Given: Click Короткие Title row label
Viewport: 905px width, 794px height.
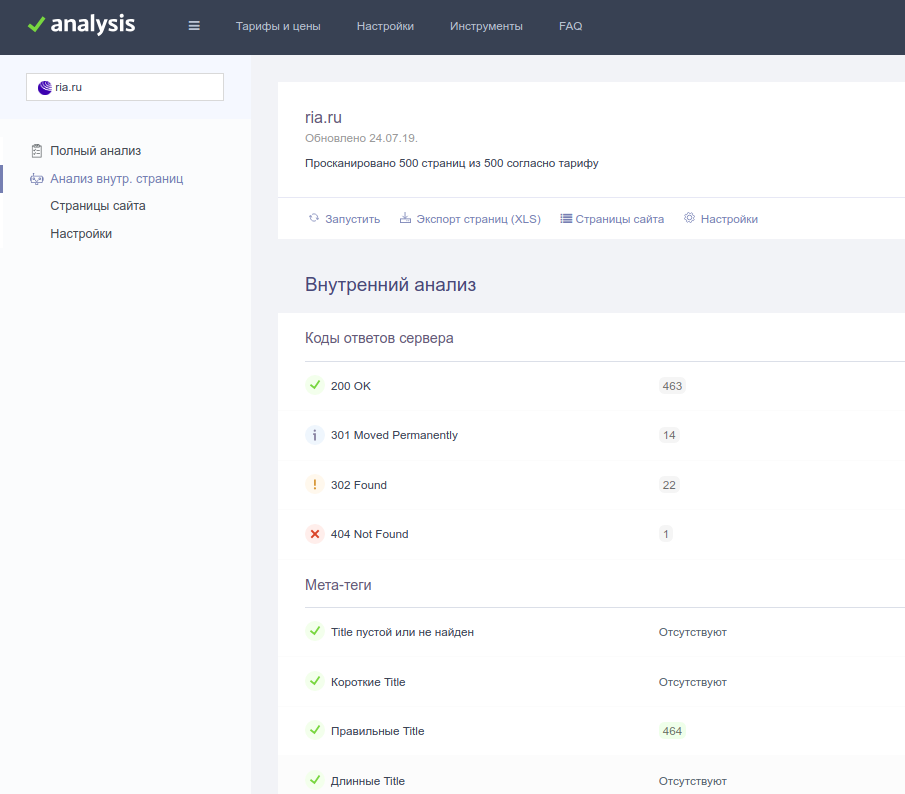Looking at the screenshot, I should tap(368, 682).
